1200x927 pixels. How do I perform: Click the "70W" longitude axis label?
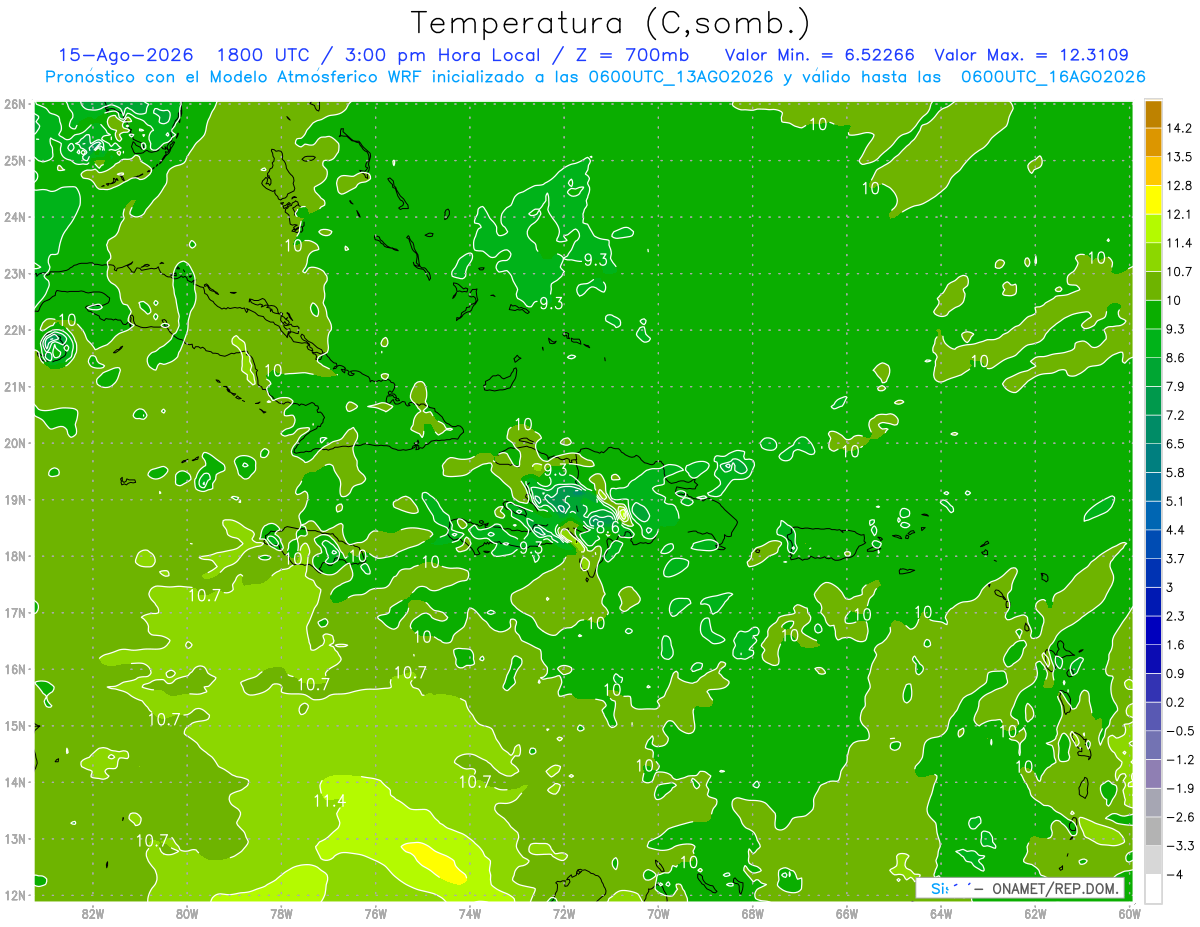coord(658,912)
